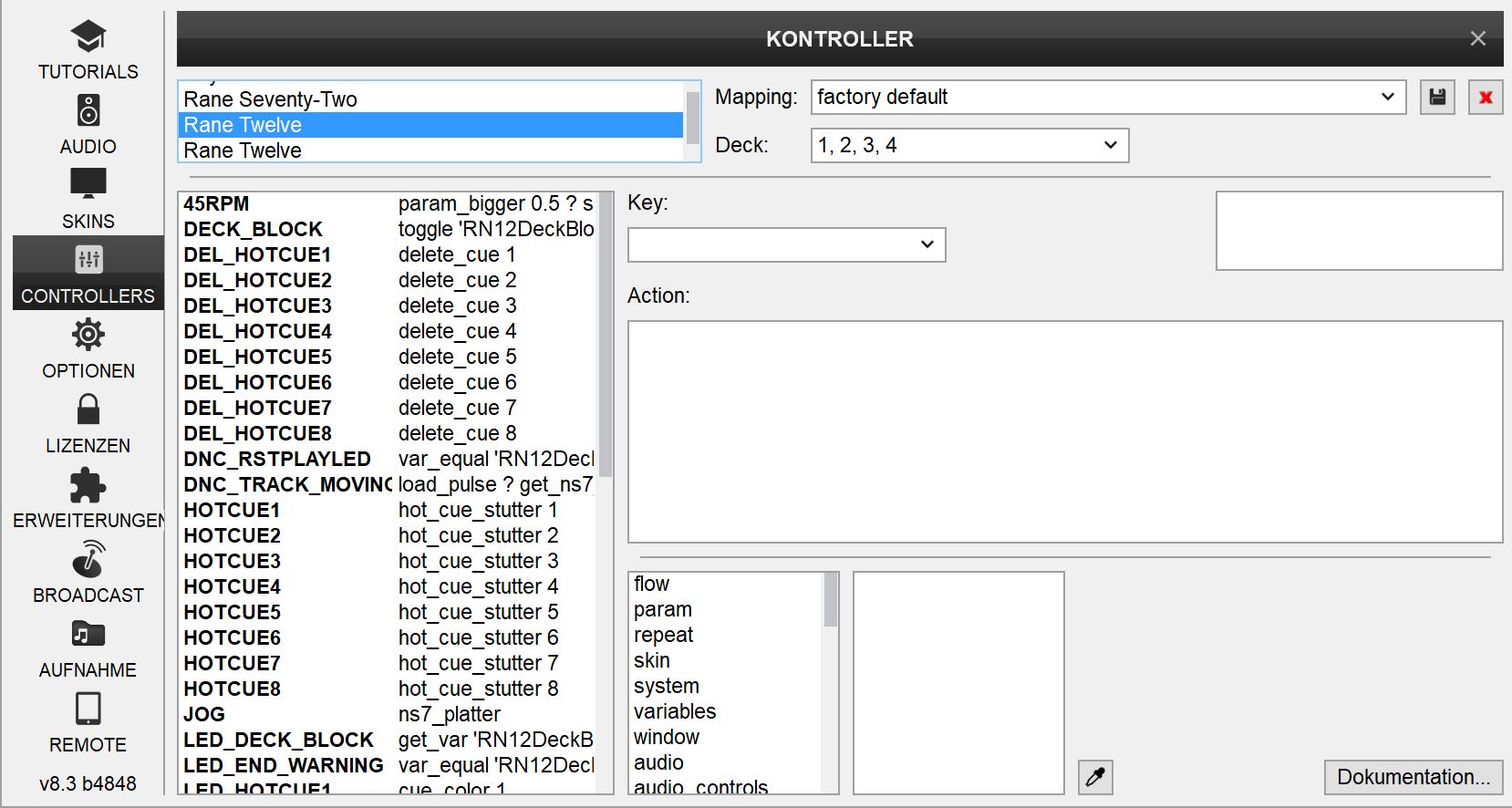Open the Audio settings speaker icon
The height and width of the screenshot is (808, 1512).
coord(88,110)
